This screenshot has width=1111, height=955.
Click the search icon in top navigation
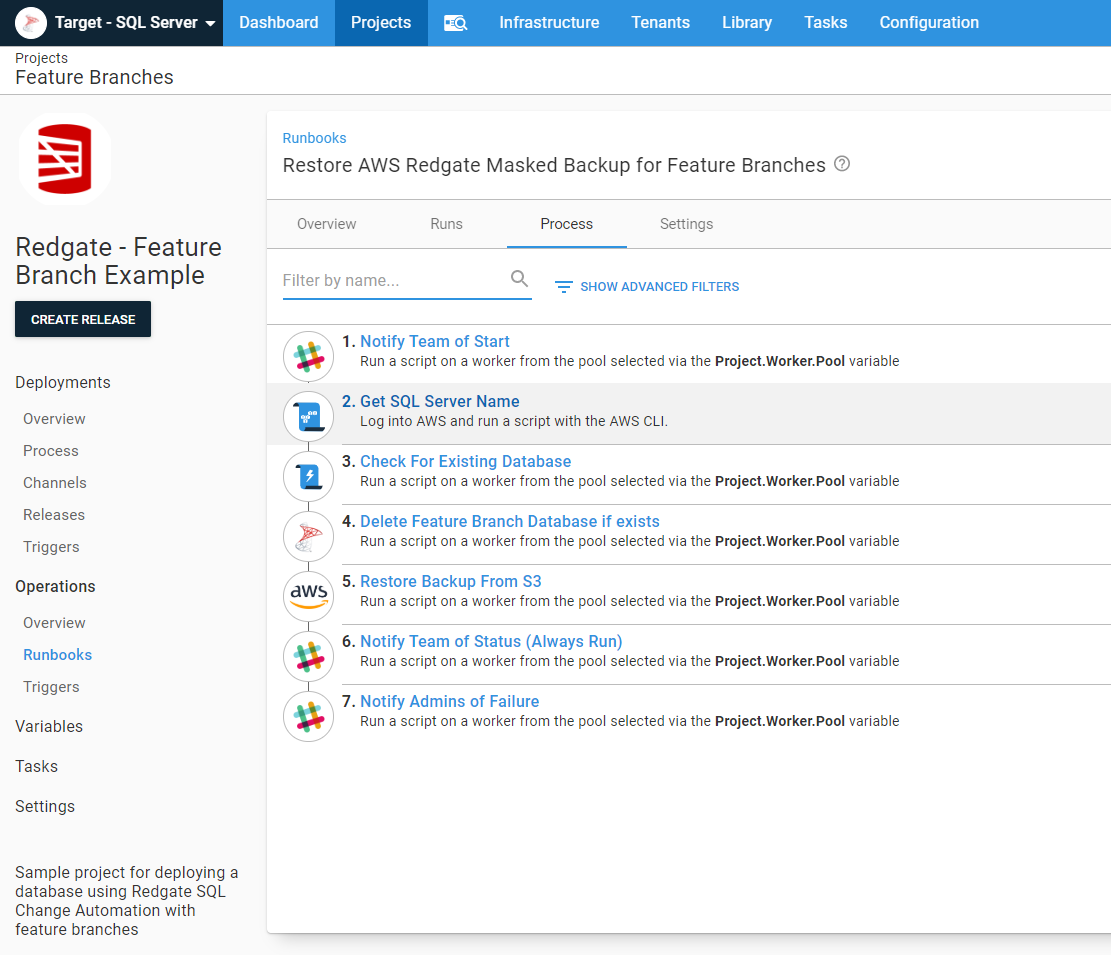pyautogui.click(x=455, y=23)
